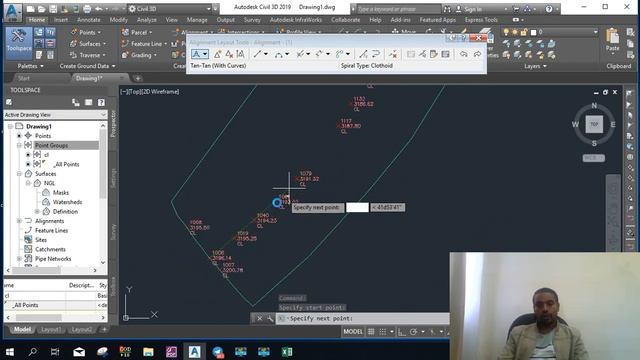Click the layer color swatch

pyautogui.click(x=533, y=32)
